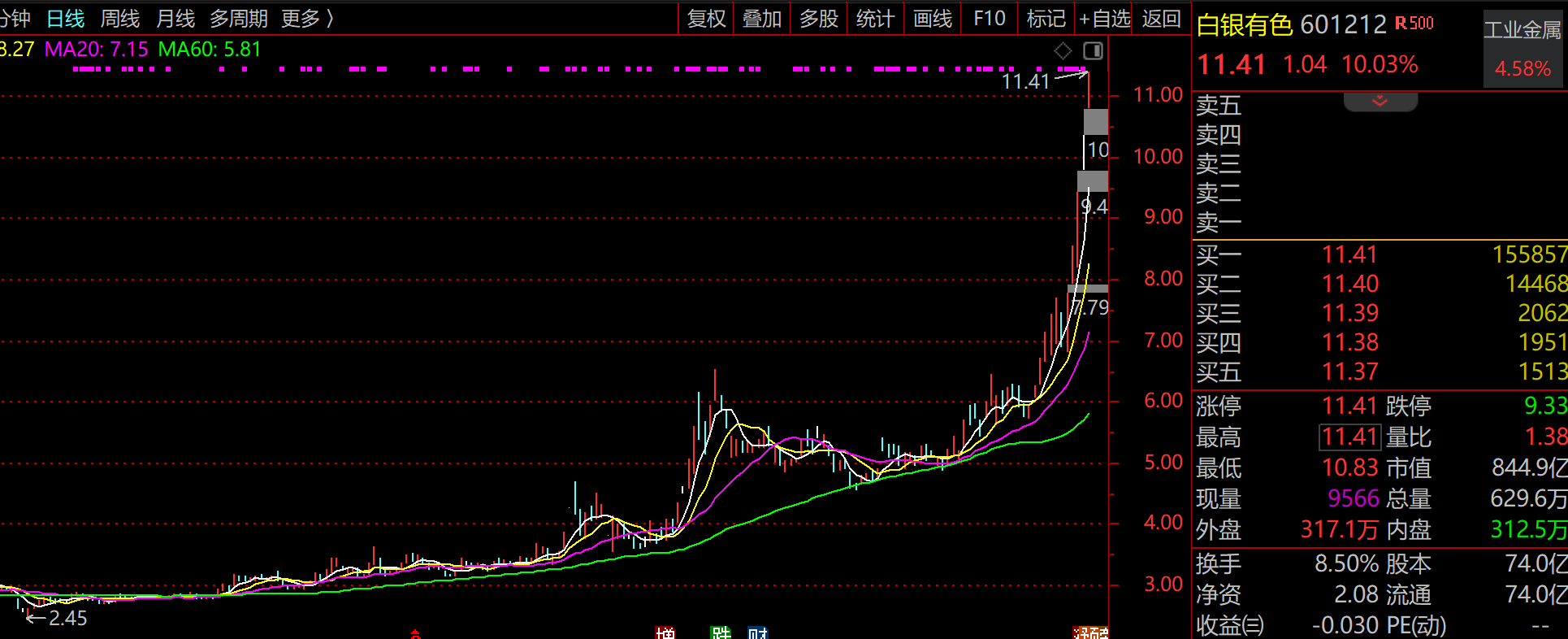This screenshot has width=1568, height=639.
Task: Expand the sell order book chevron
Action: [1380, 102]
